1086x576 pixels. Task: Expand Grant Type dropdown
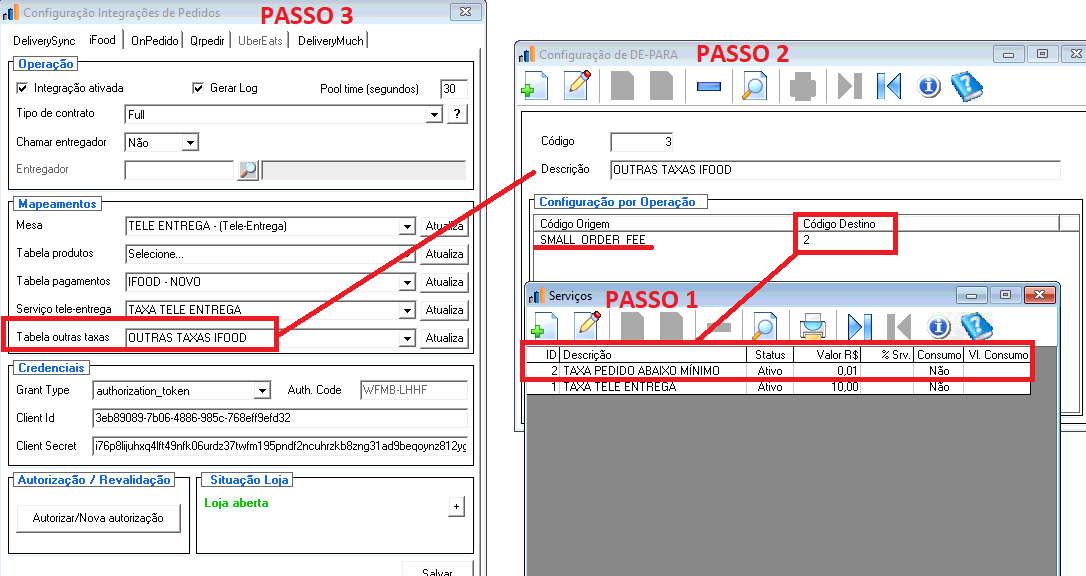(x=262, y=391)
